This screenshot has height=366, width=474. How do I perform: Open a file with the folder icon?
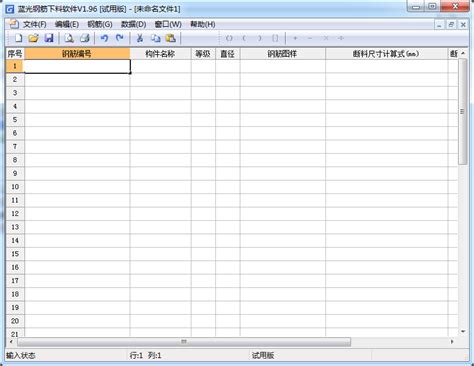(33, 38)
